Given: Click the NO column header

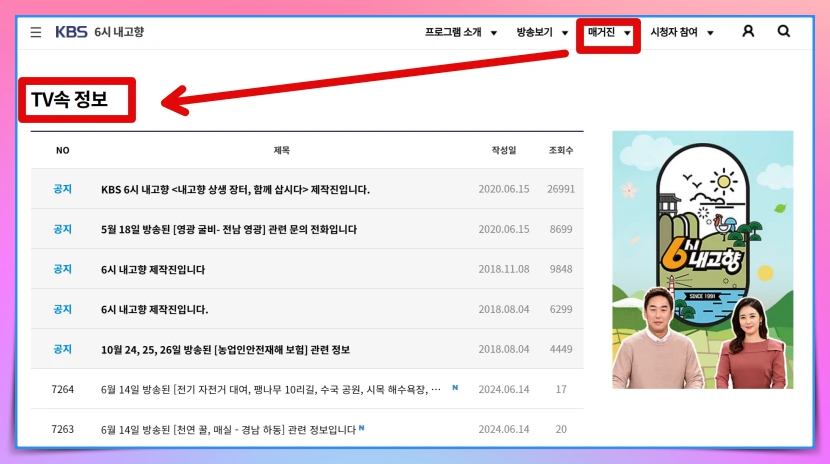Looking at the screenshot, I should click(62, 150).
